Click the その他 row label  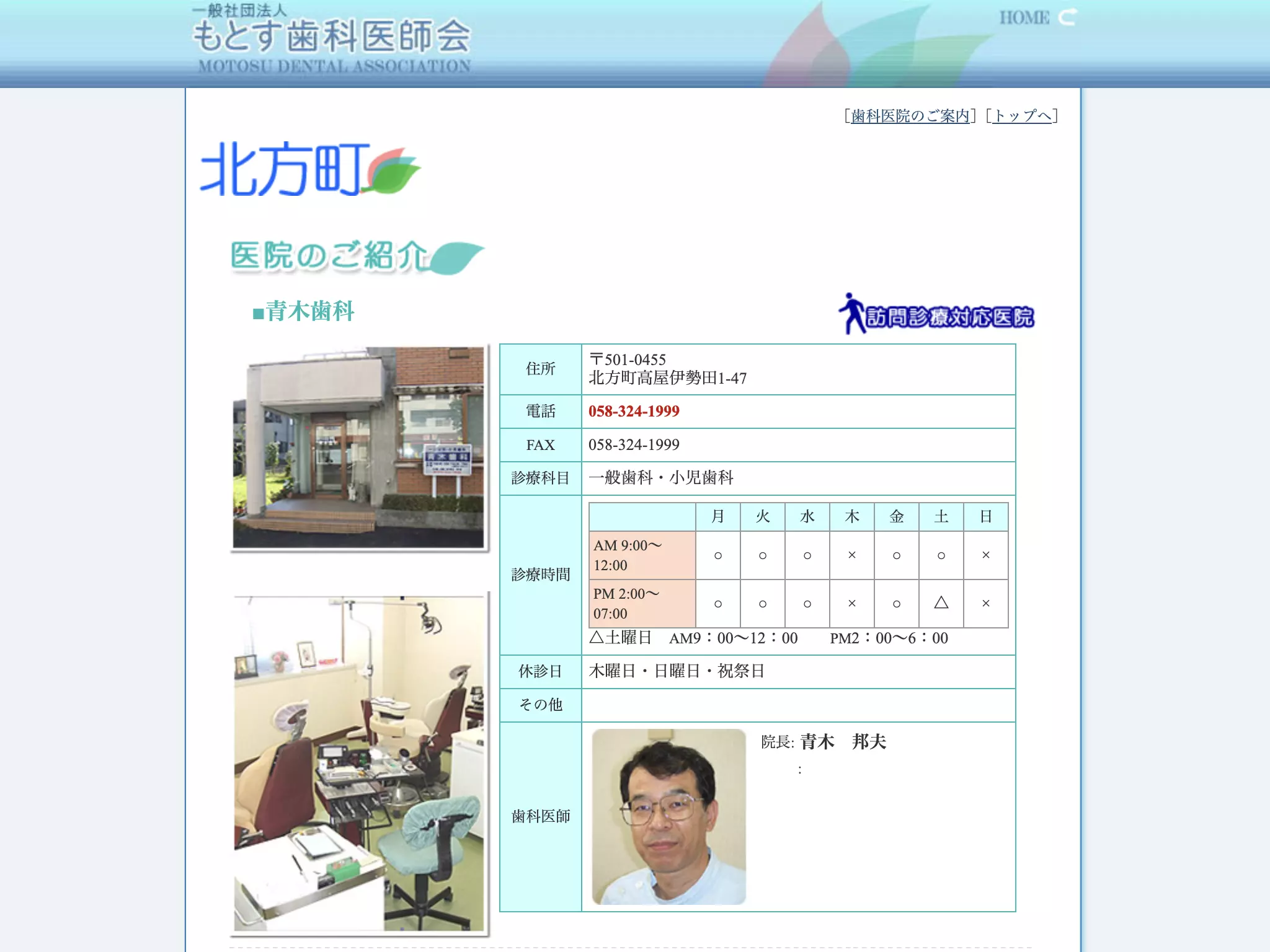point(541,705)
